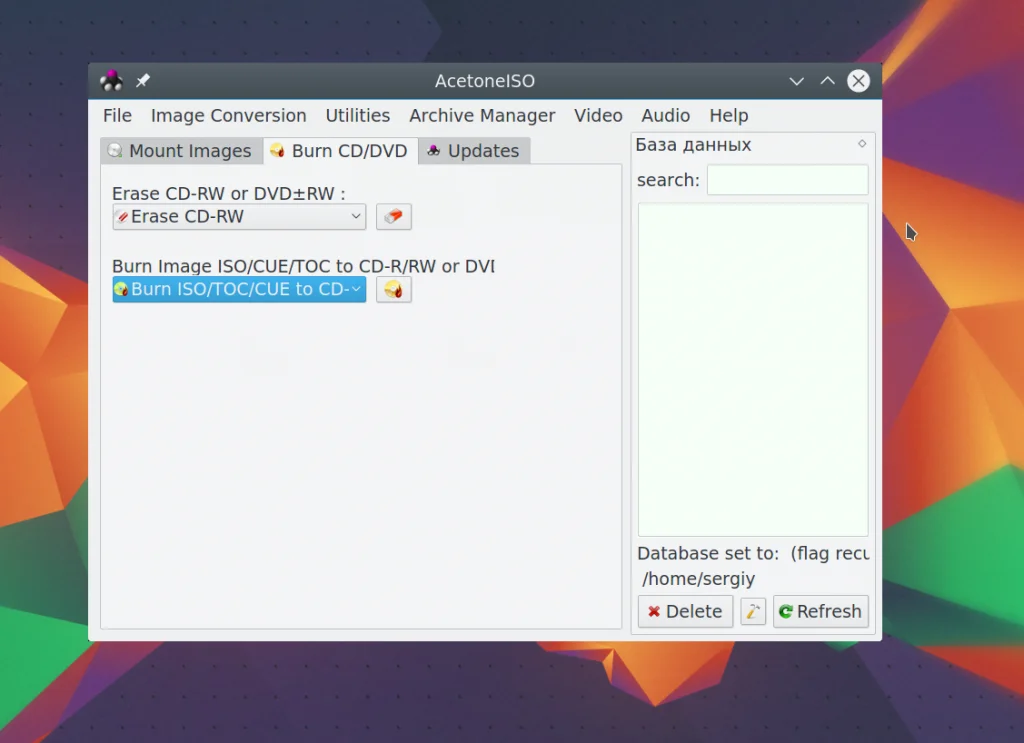Click the float diamond icon of База данных panel
The height and width of the screenshot is (743, 1024).
click(862, 144)
